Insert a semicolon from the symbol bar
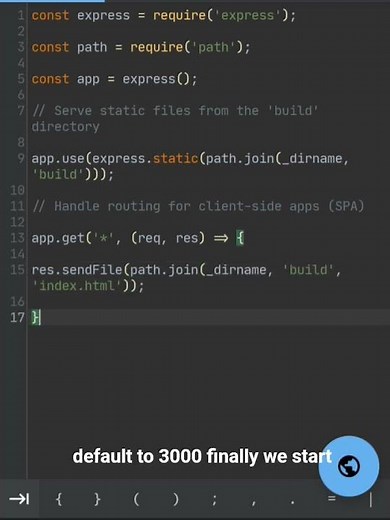Screen dimensions: 390x520 point(214,499)
